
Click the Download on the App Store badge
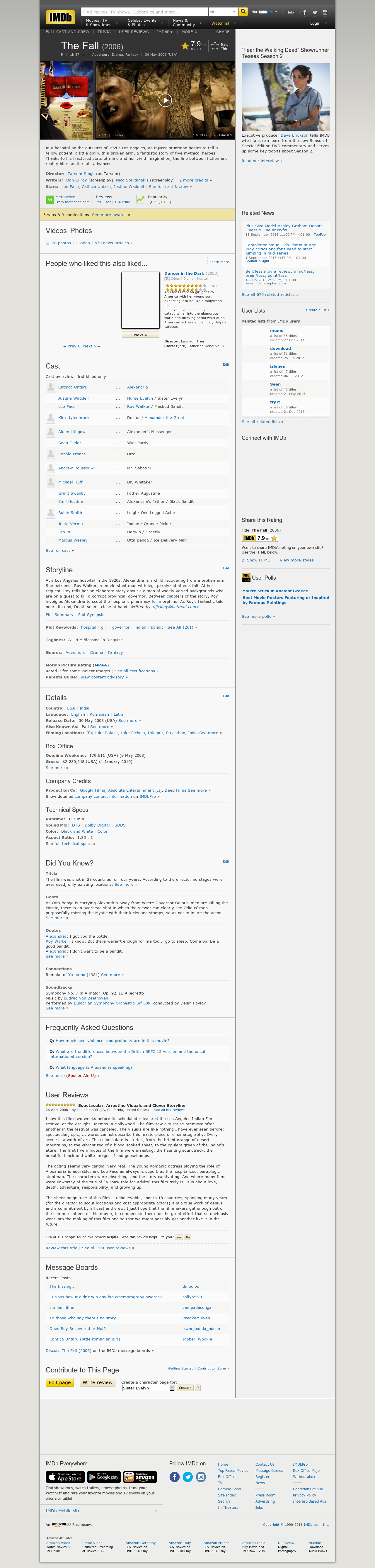pos(65,1477)
